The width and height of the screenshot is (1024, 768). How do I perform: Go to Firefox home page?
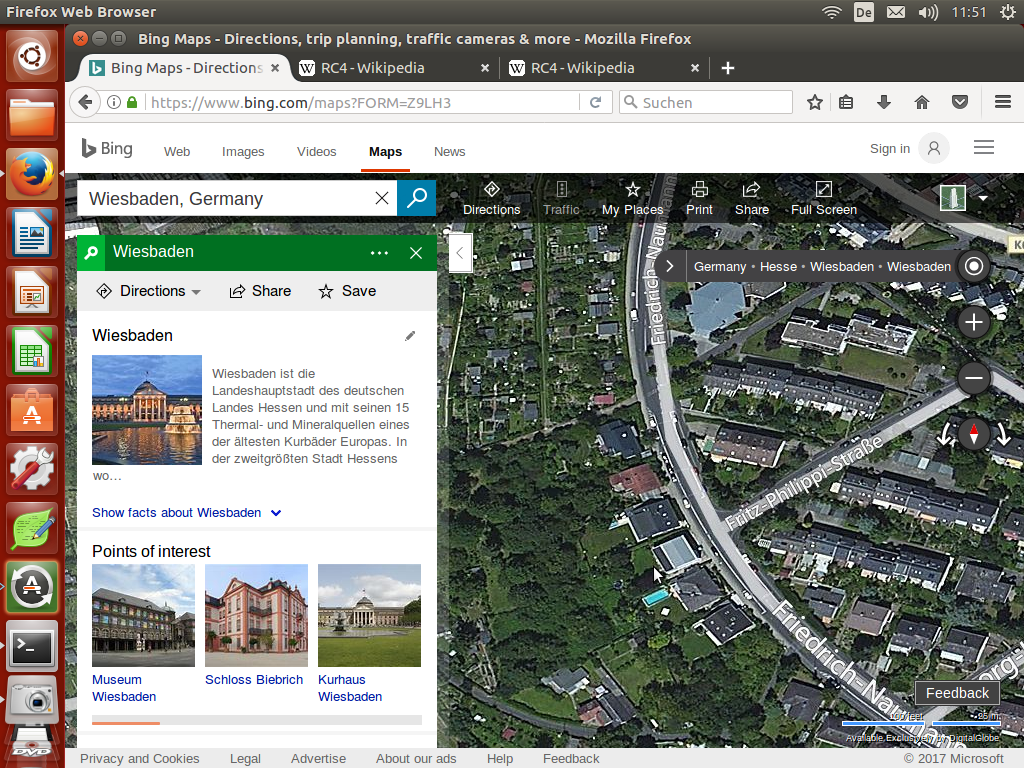coord(921,103)
